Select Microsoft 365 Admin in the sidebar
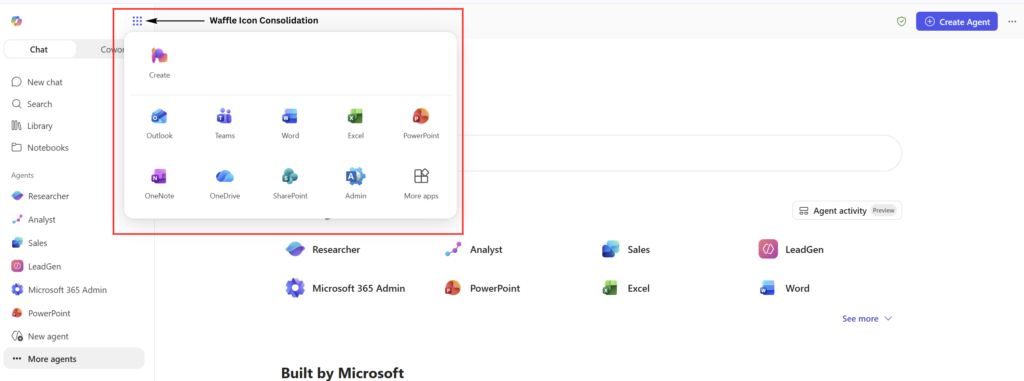 coord(59,290)
